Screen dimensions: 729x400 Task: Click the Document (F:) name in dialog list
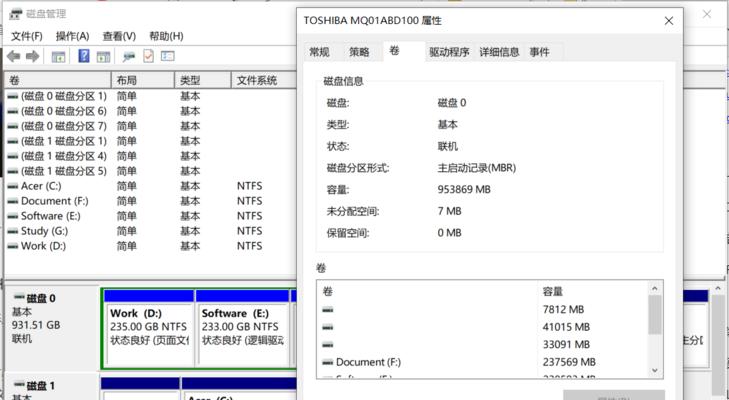click(x=368, y=362)
